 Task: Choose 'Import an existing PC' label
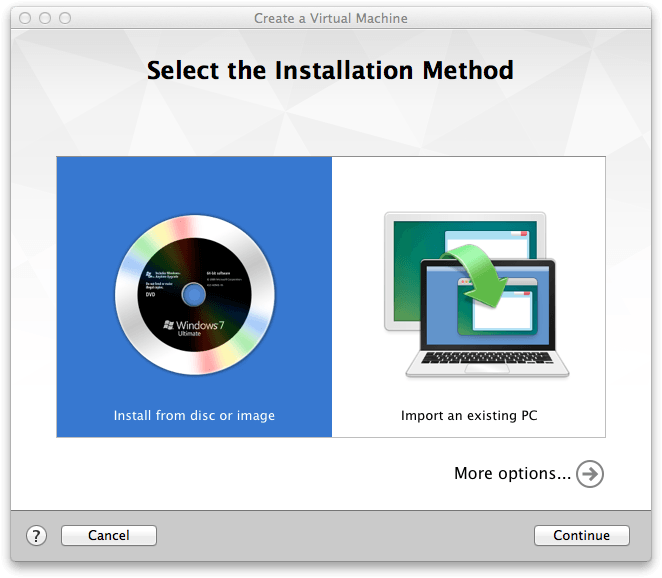[469, 415]
